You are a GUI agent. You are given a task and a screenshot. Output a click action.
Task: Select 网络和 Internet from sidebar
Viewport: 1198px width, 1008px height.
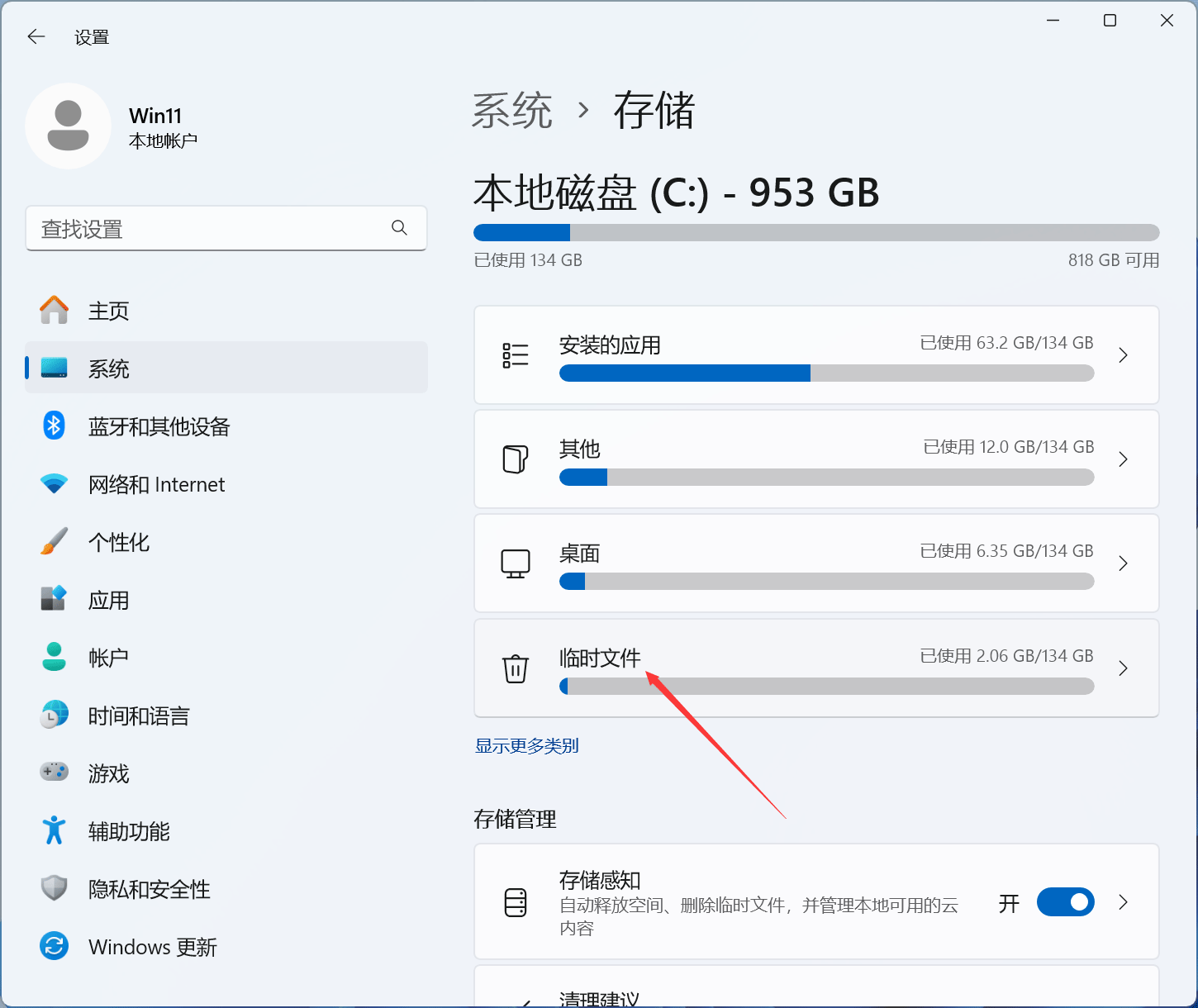click(156, 484)
